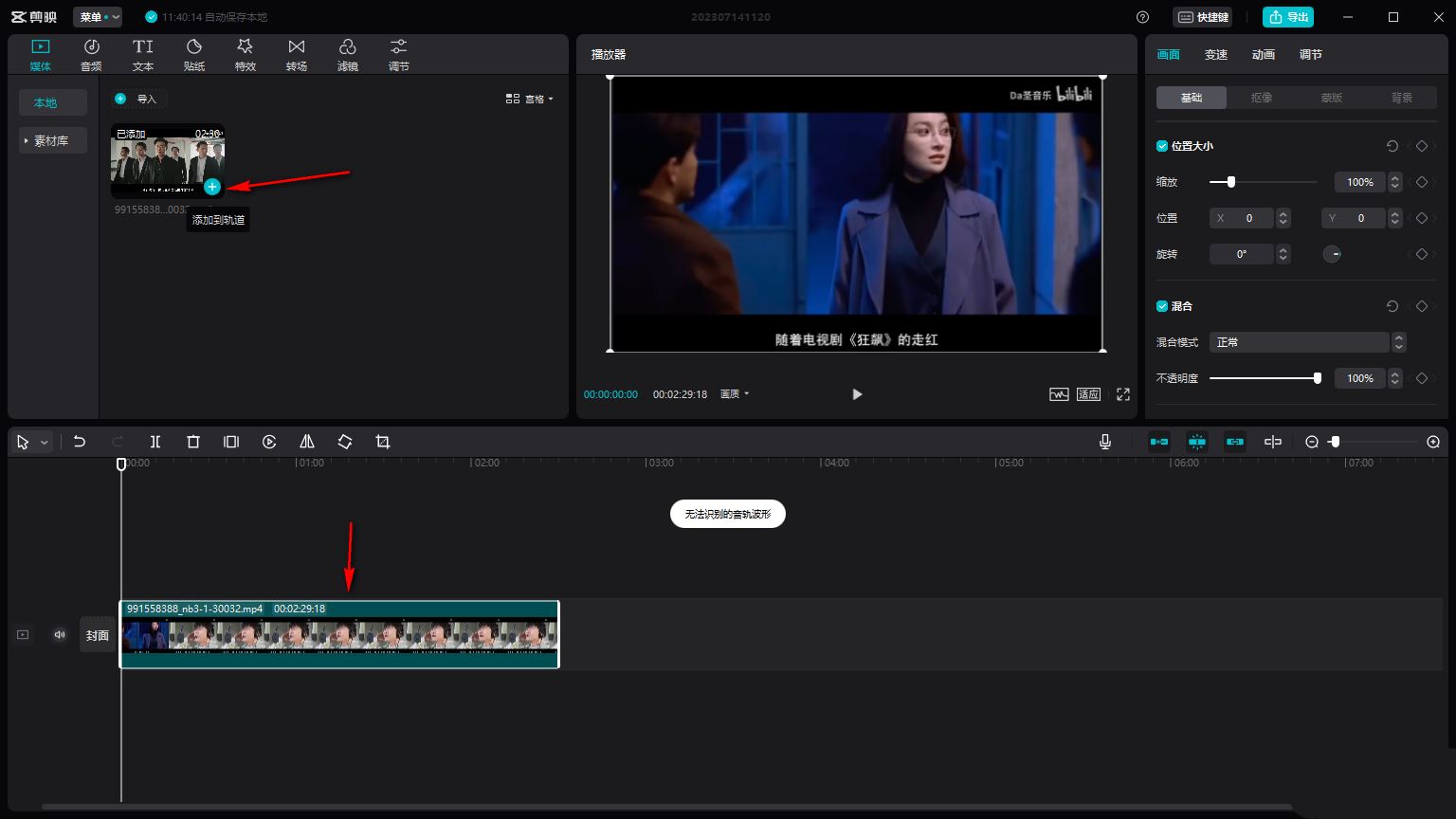The height and width of the screenshot is (819, 1456).
Task: Click the 快捷键 shortcuts button
Action: tap(1203, 17)
